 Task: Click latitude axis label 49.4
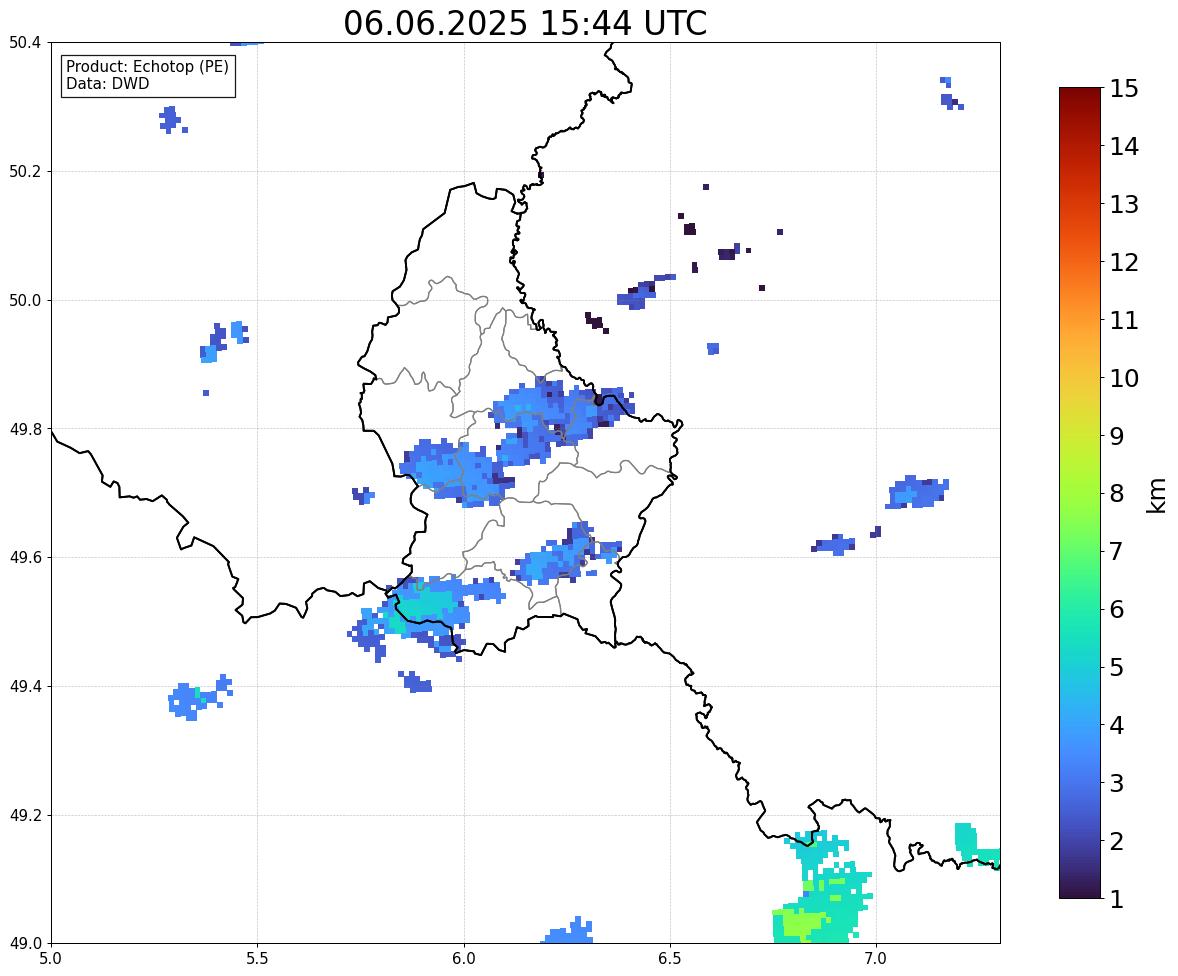coord(25,687)
